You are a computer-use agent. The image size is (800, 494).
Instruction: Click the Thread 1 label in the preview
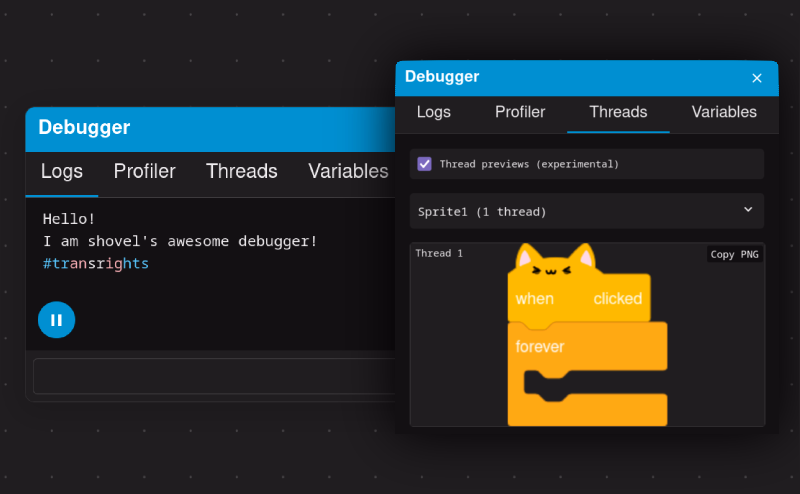439,254
